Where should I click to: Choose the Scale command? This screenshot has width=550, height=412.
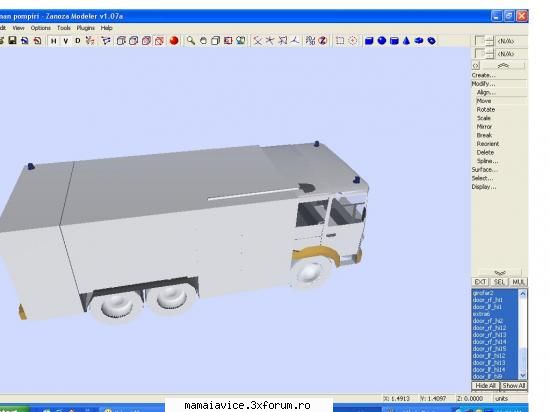point(483,118)
